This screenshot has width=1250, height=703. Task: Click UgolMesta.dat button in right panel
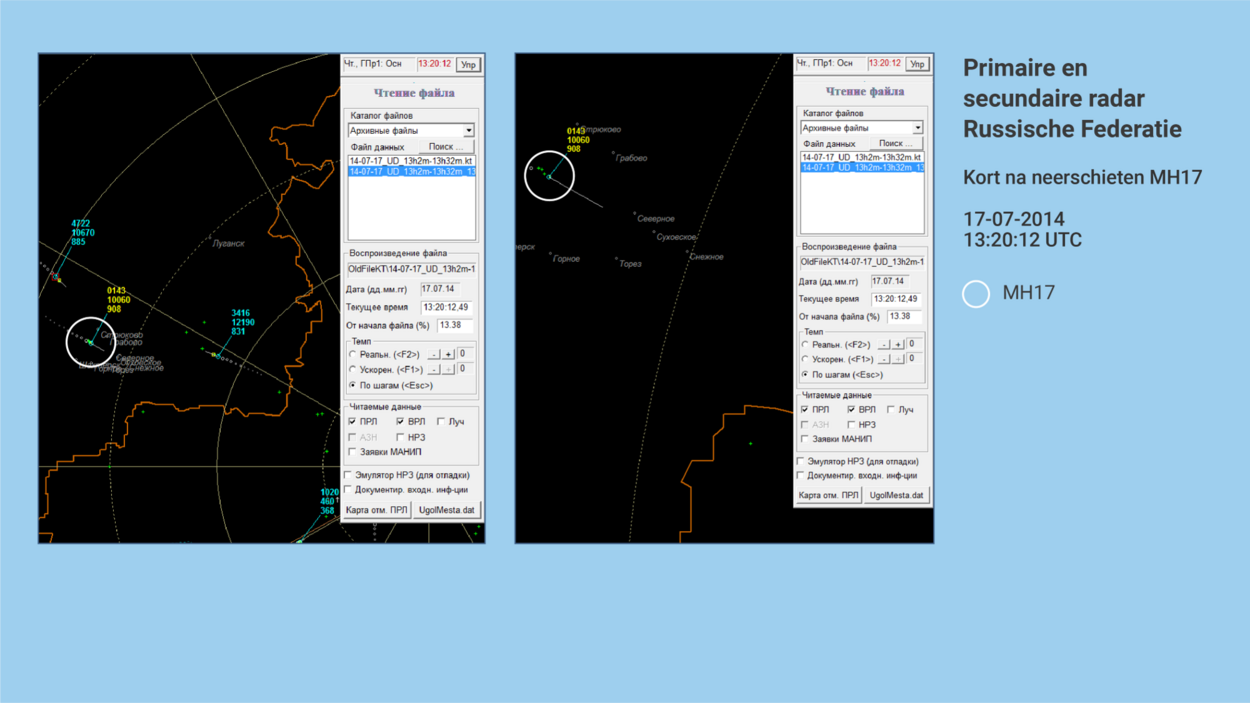896,495
